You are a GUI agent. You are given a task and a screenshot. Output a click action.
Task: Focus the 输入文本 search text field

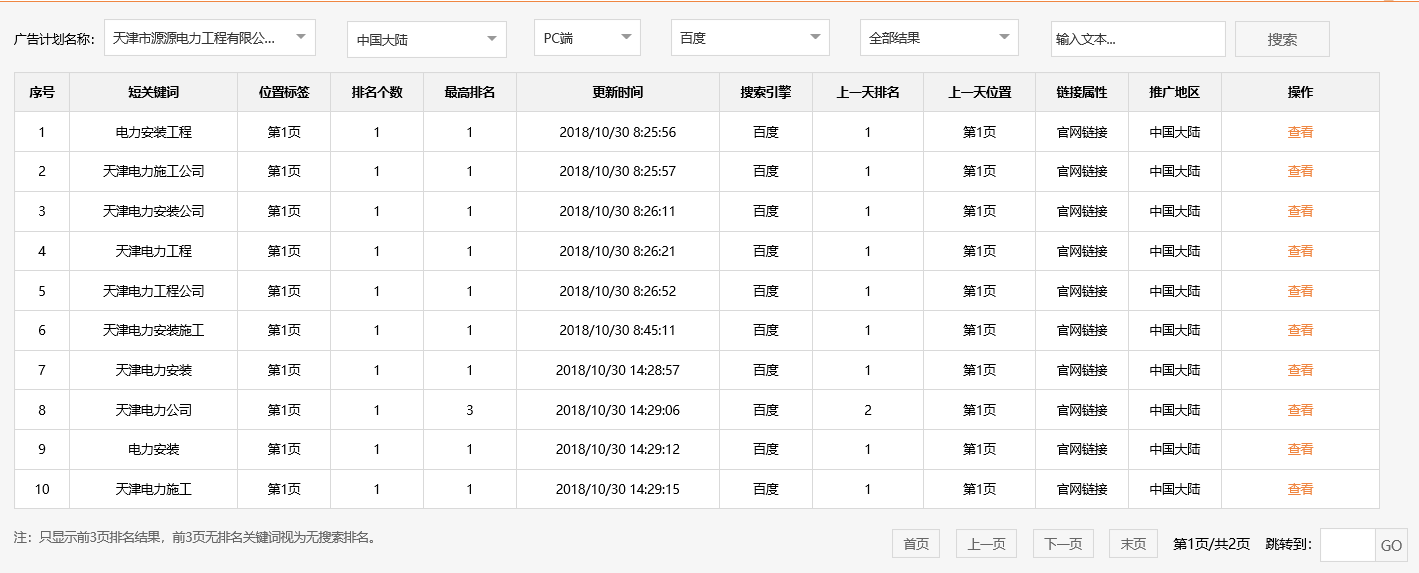click(1138, 39)
